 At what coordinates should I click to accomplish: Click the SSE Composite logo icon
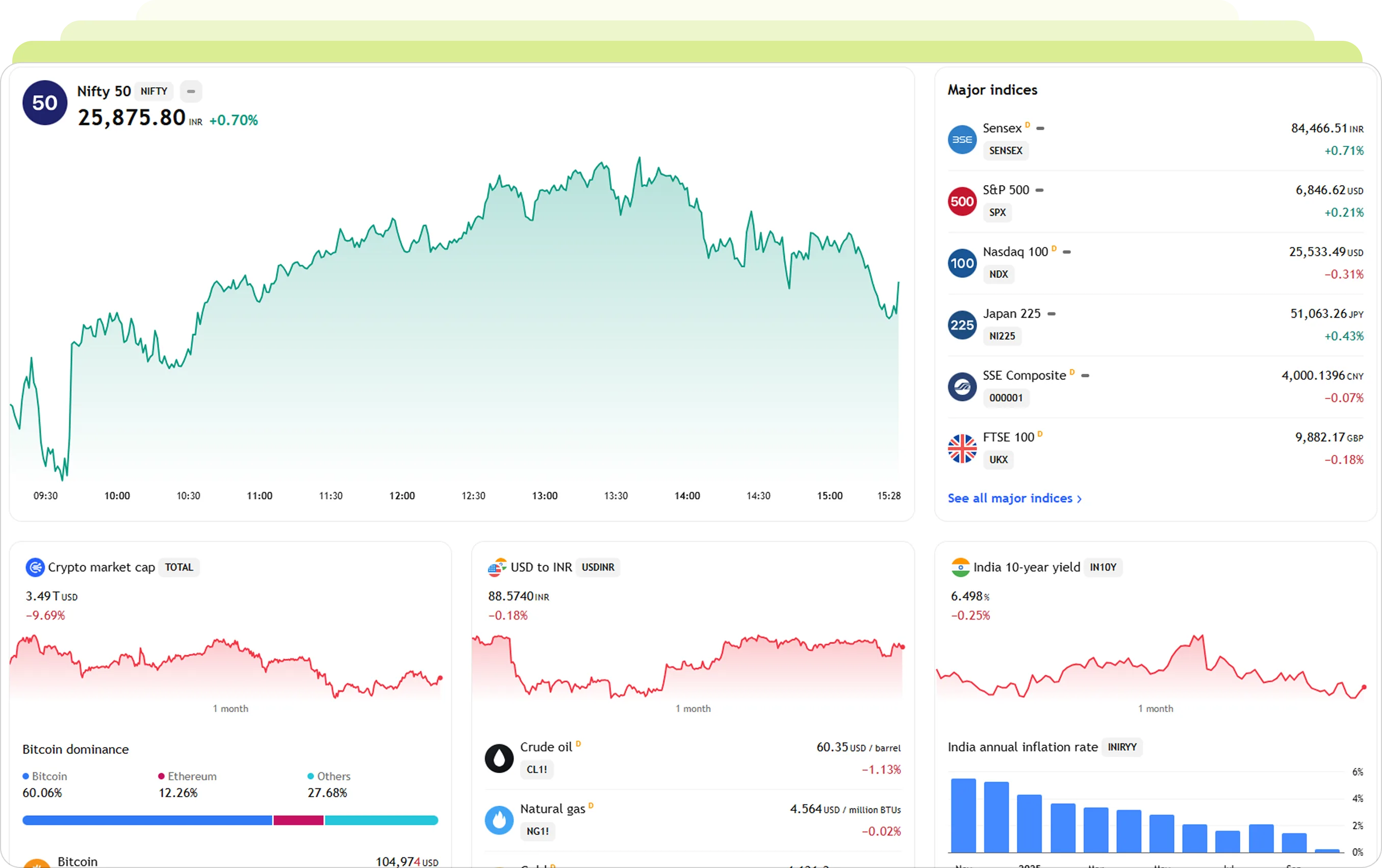point(962,387)
